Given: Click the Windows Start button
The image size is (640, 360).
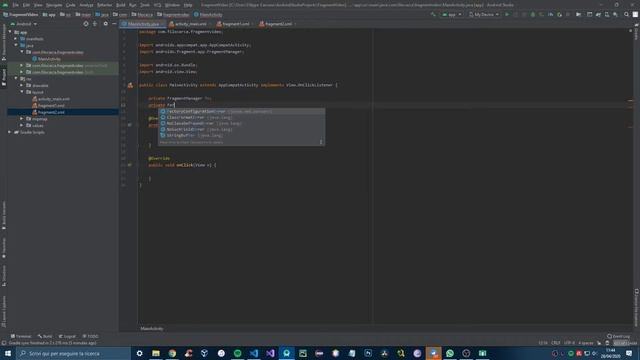Looking at the screenshot, I should click(x=8, y=353).
